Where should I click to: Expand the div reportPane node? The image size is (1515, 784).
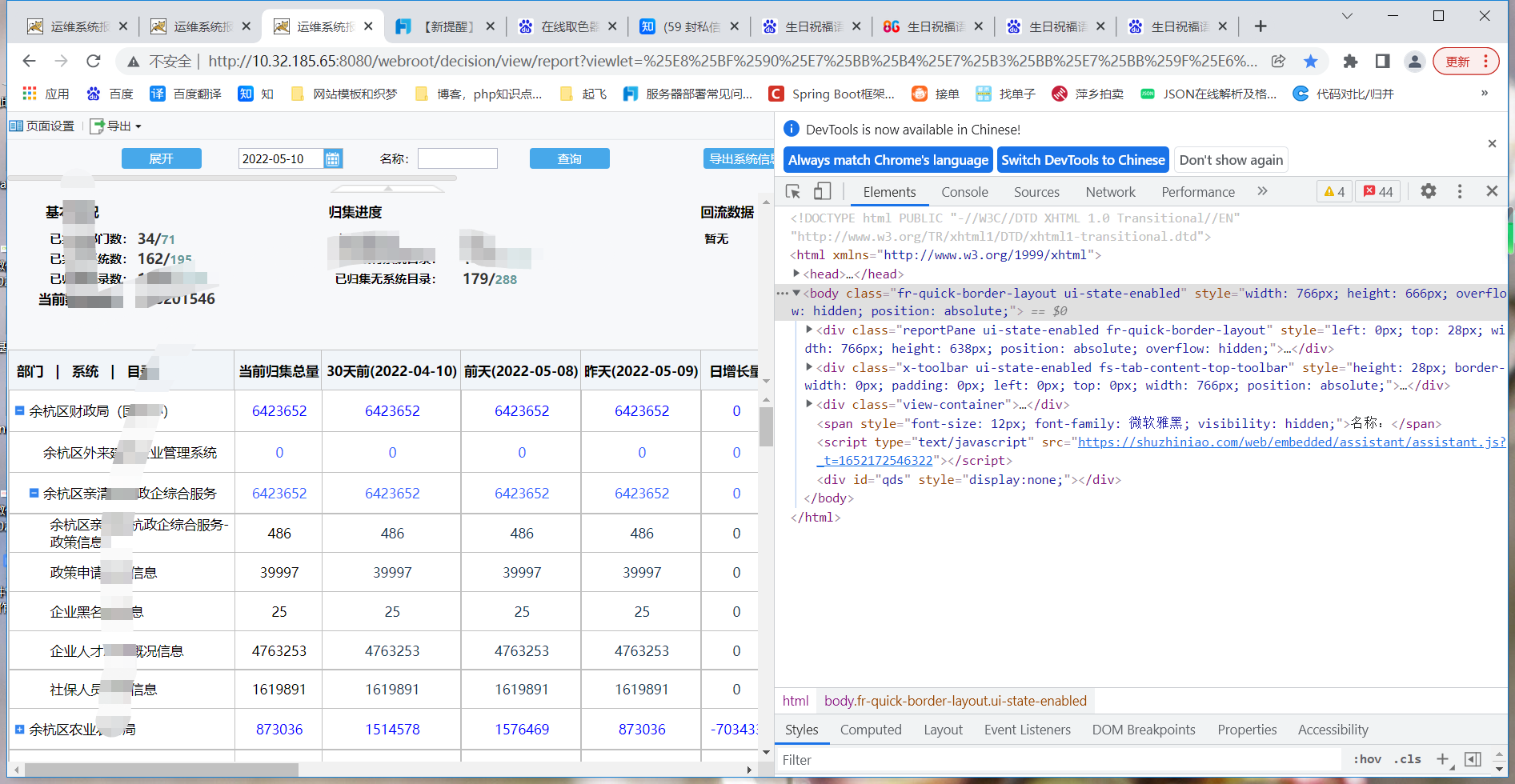pos(809,330)
